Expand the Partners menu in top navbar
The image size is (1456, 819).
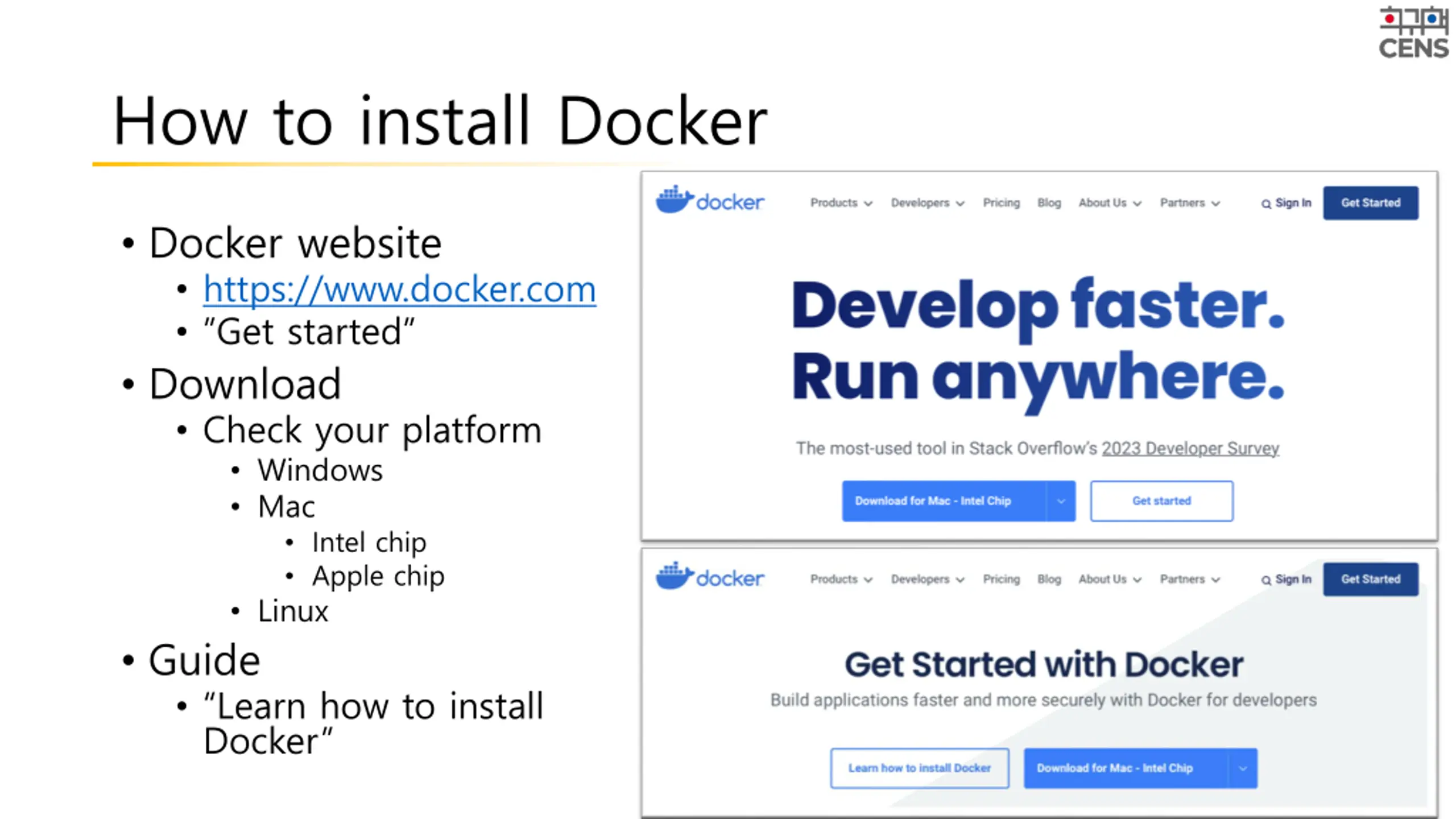pyautogui.click(x=1190, y=203)
